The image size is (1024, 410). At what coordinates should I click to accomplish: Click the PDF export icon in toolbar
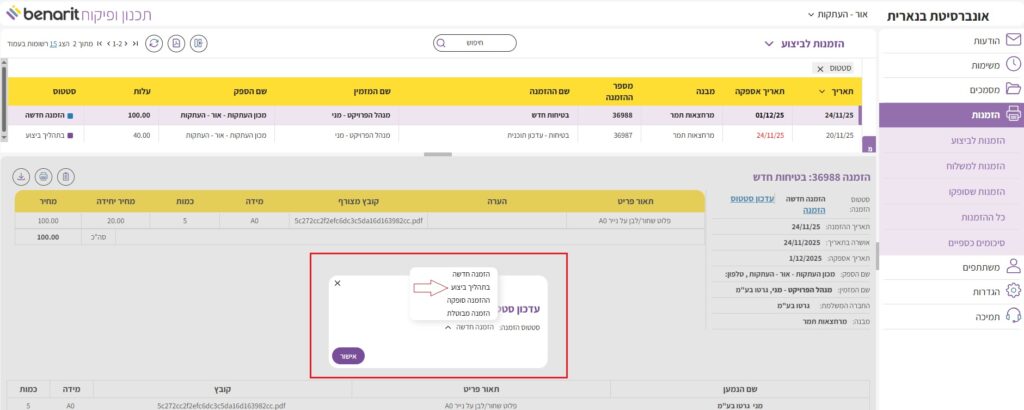176,43
